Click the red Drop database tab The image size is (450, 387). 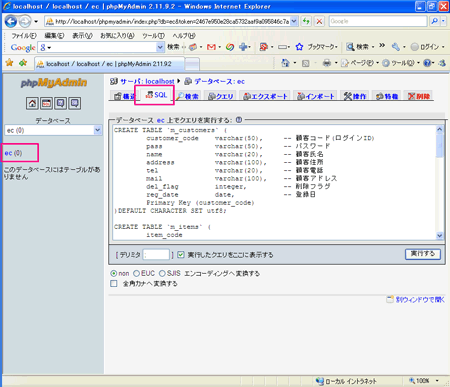tap(419, 96)
